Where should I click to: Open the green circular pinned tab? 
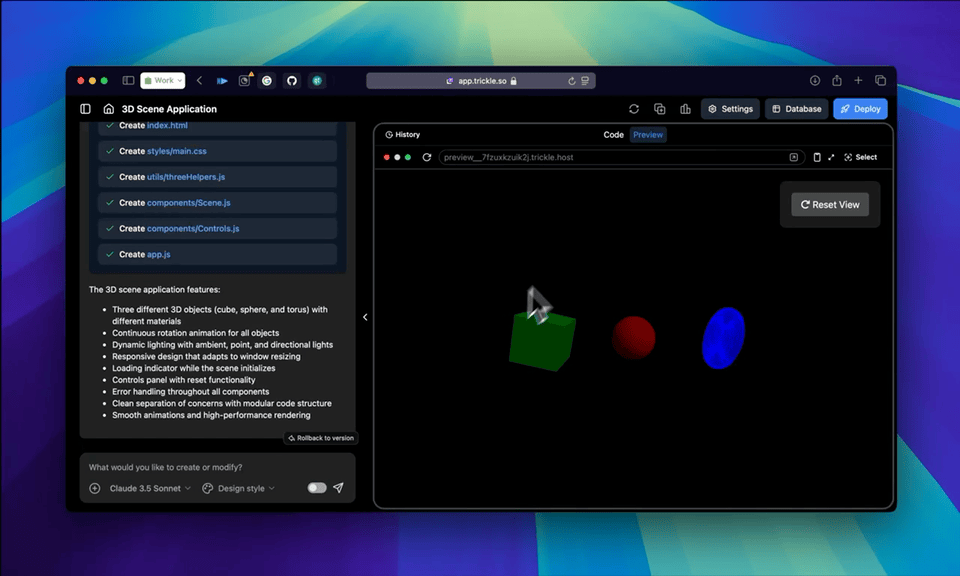317,80
